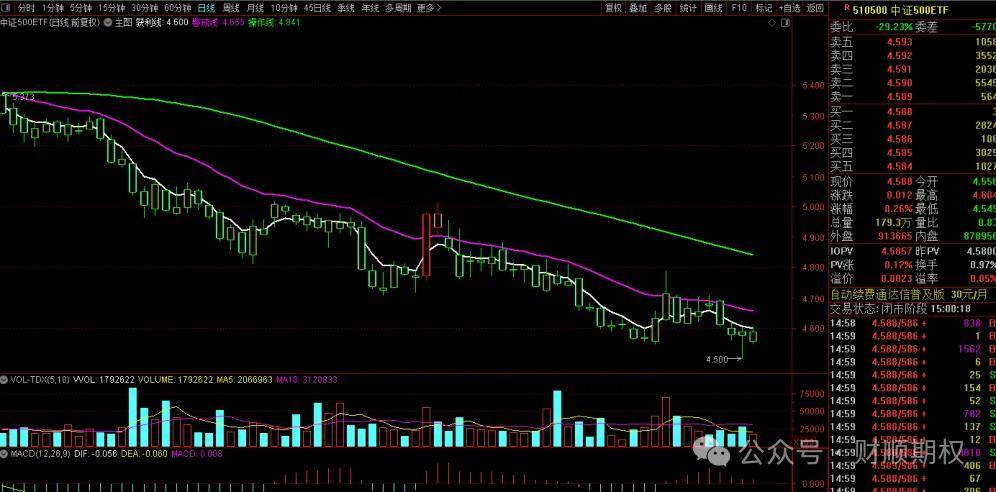Switch to the 分时 intraday tab

tap(26, 8)
